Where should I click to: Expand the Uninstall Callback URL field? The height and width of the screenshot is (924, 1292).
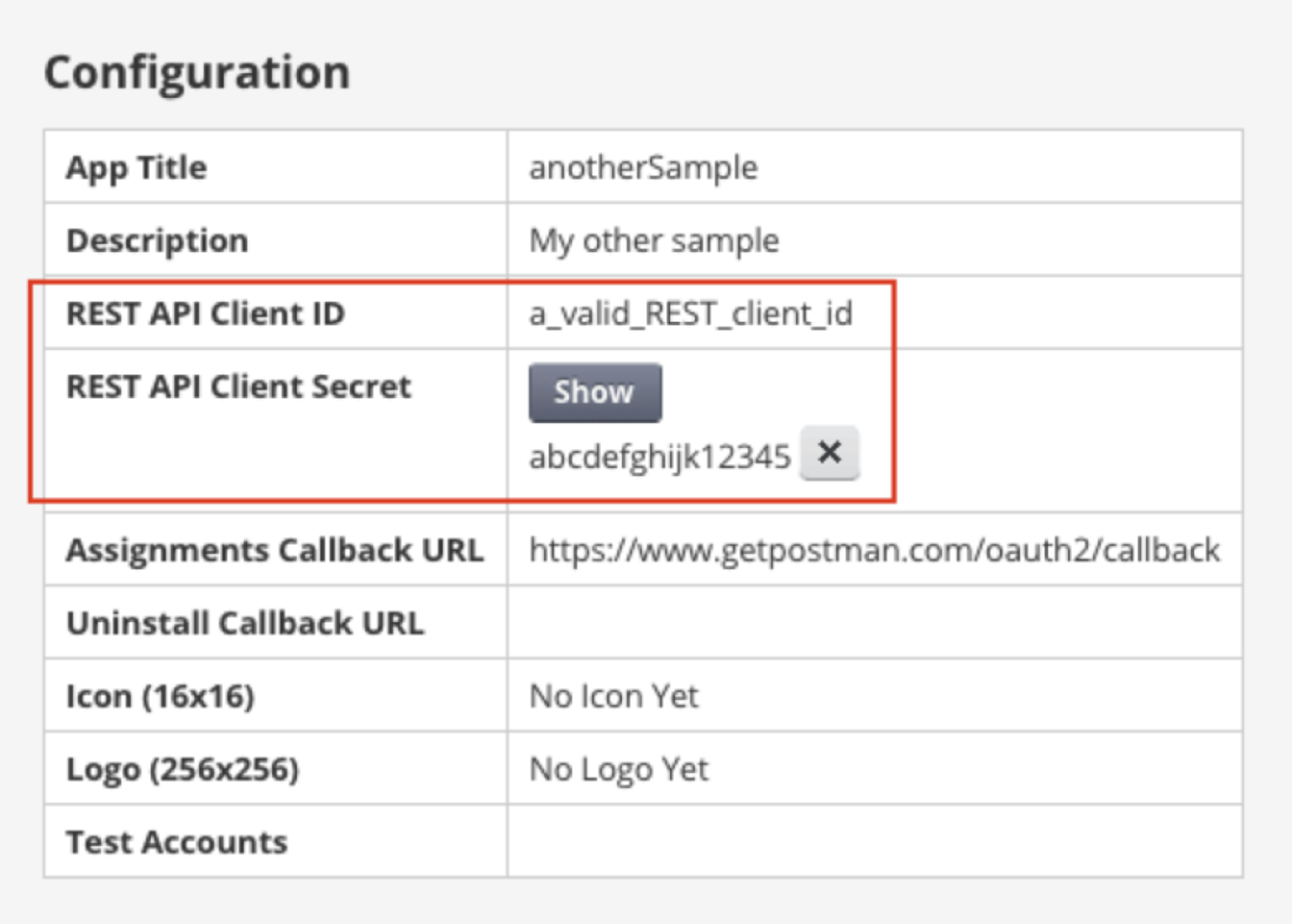click(x=245, y=622)
